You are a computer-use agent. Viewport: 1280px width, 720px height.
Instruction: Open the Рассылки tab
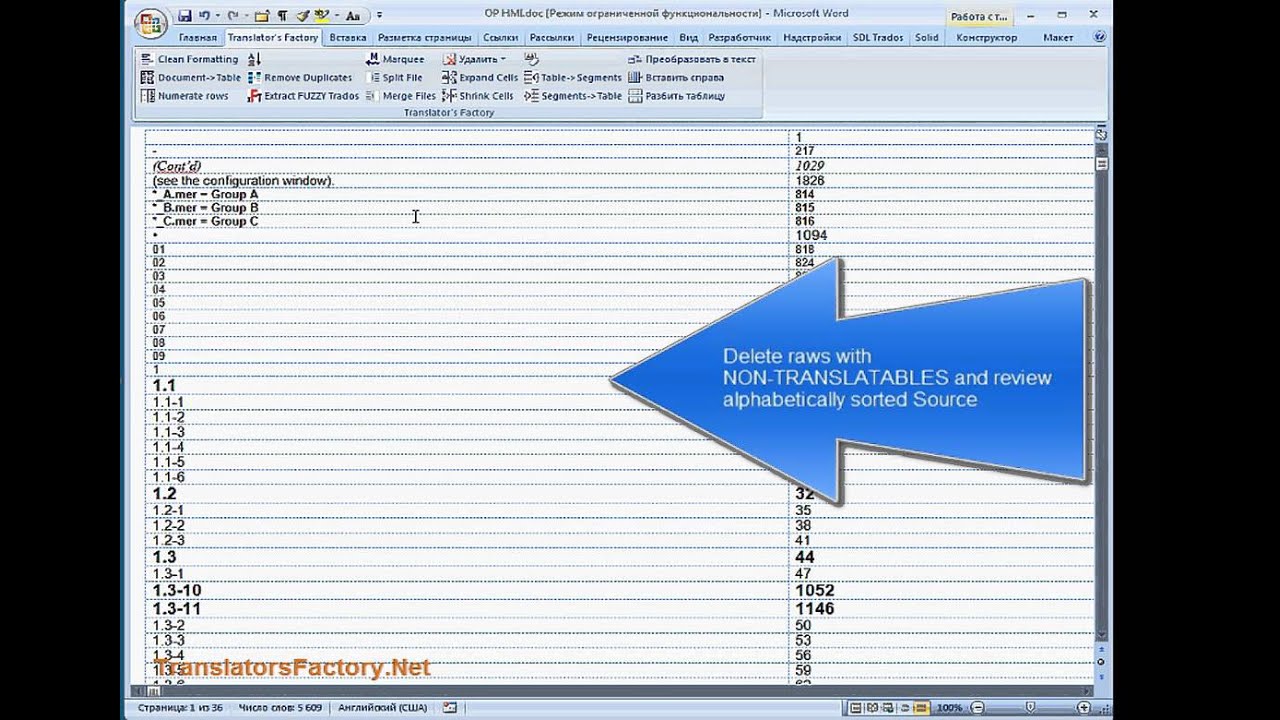552,37
